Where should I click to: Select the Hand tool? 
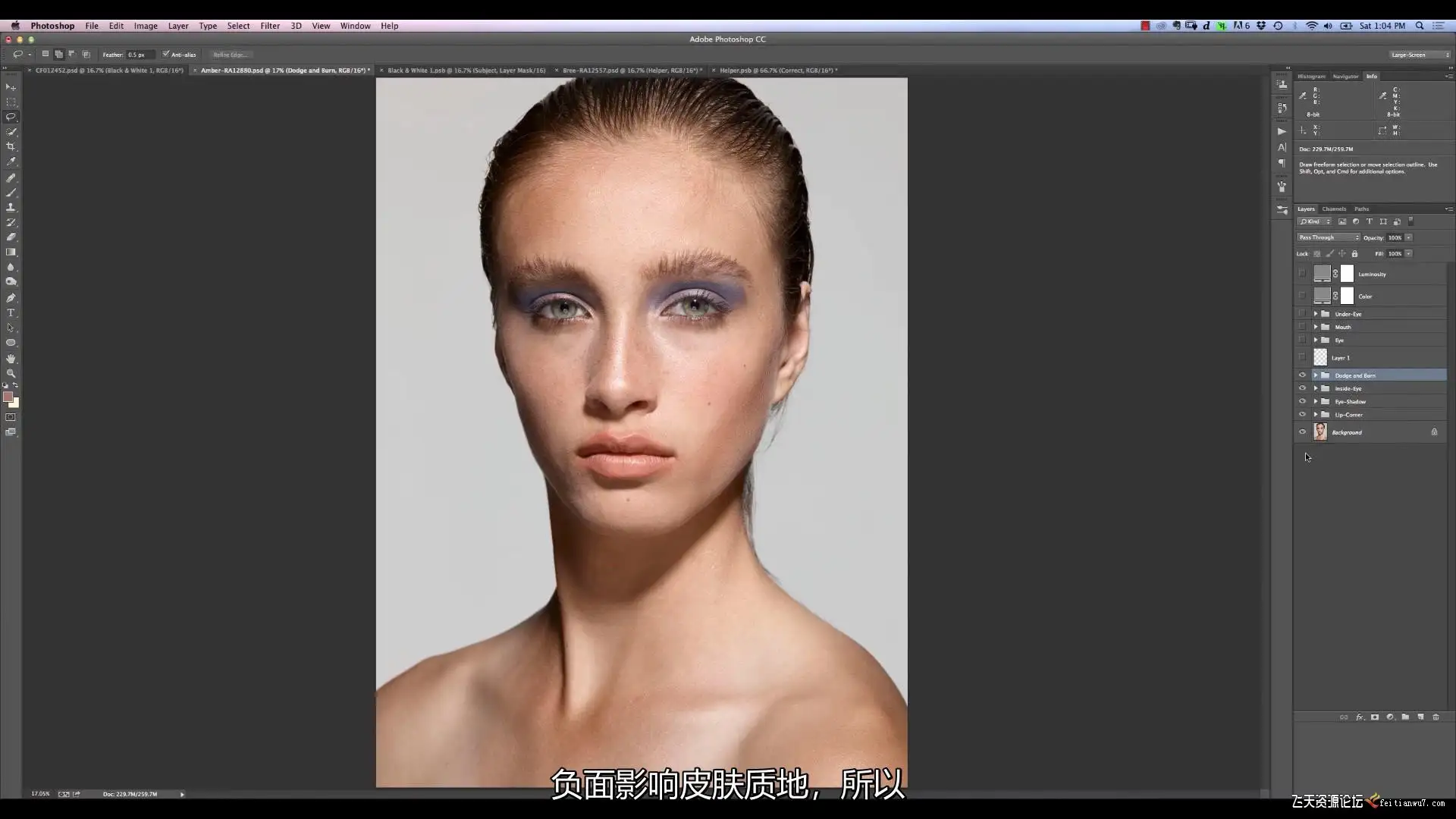pos(11,358)
